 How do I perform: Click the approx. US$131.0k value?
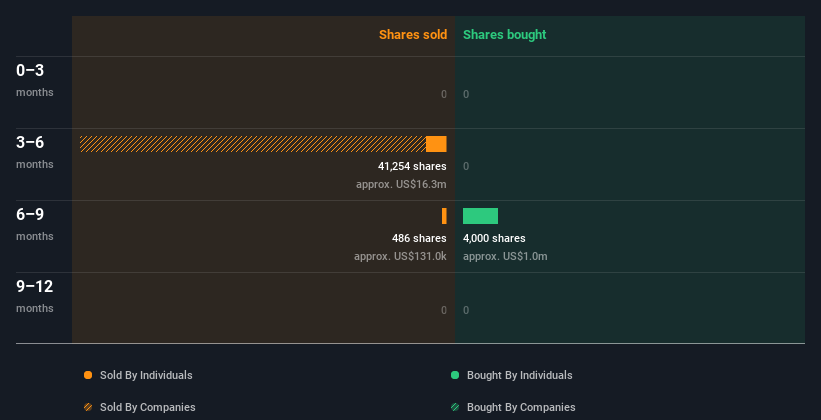click(400, 257)
